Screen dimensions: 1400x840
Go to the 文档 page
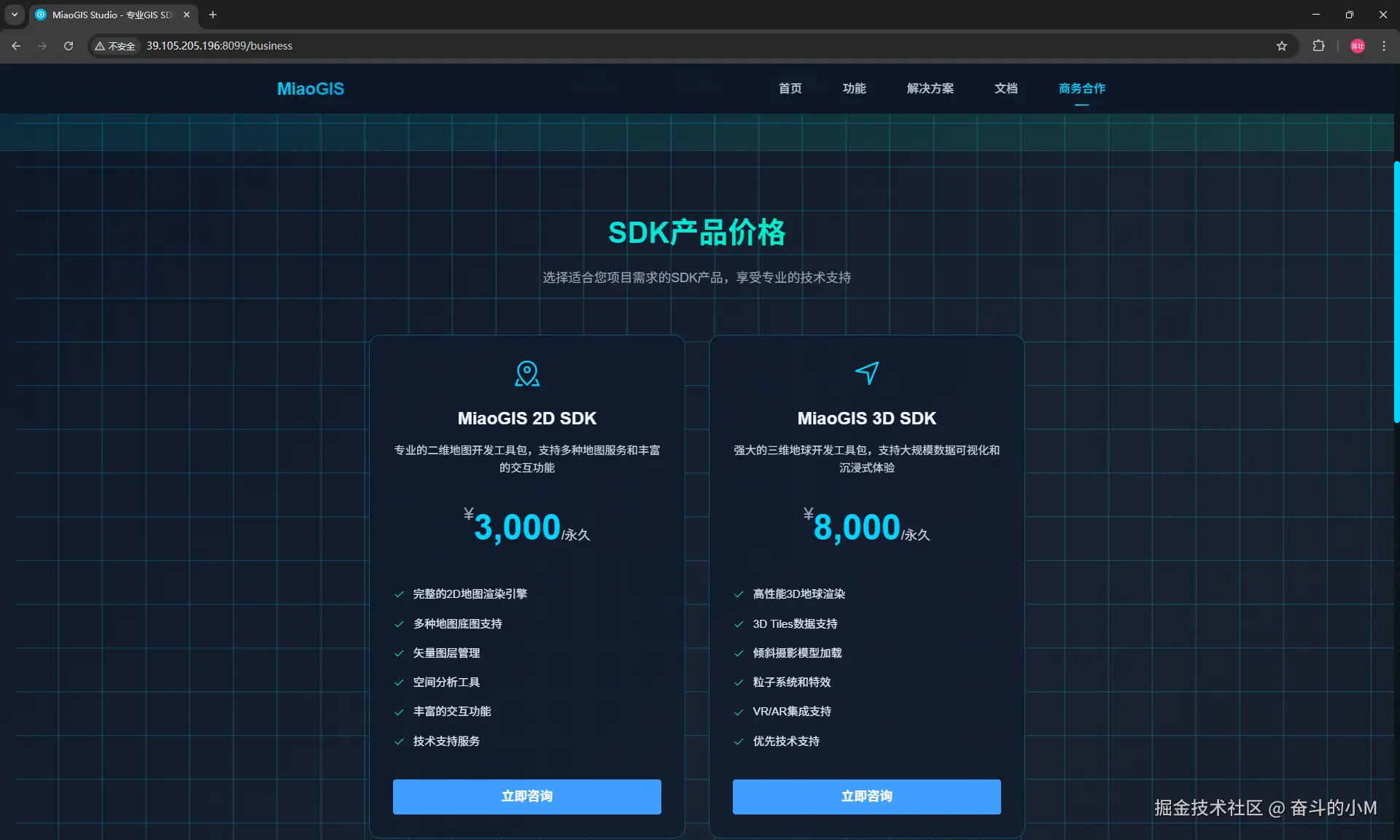[x=1006, y=88]
